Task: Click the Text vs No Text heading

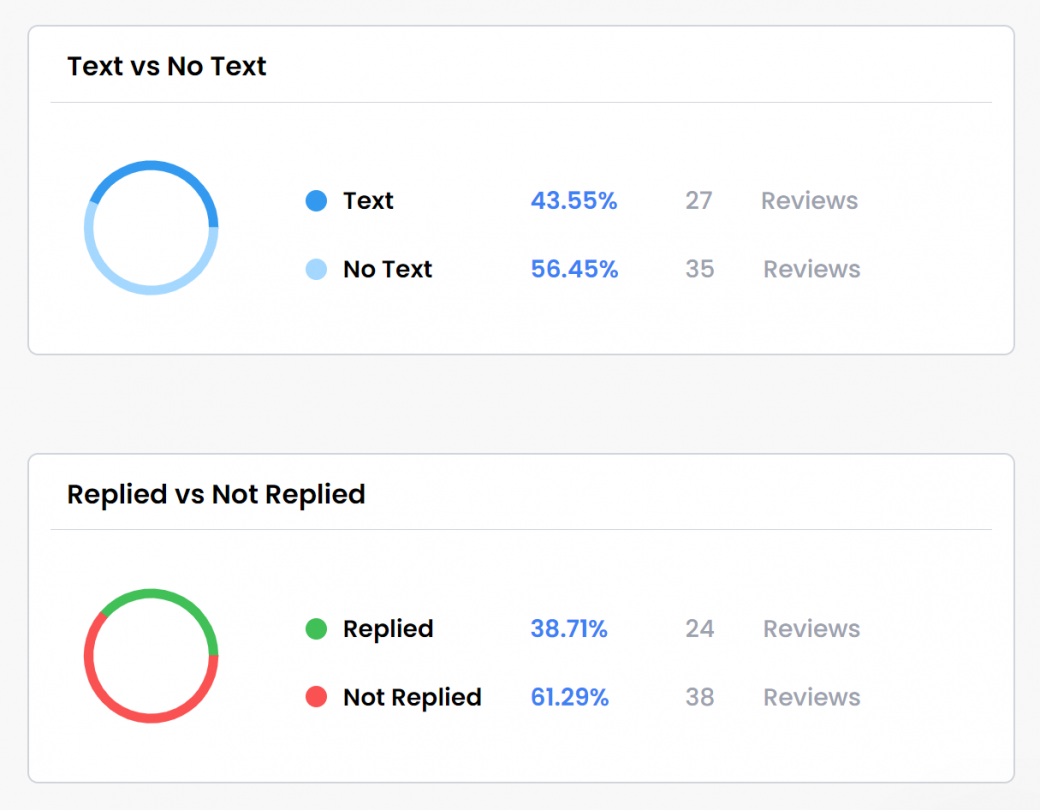Action: point(166,66)
